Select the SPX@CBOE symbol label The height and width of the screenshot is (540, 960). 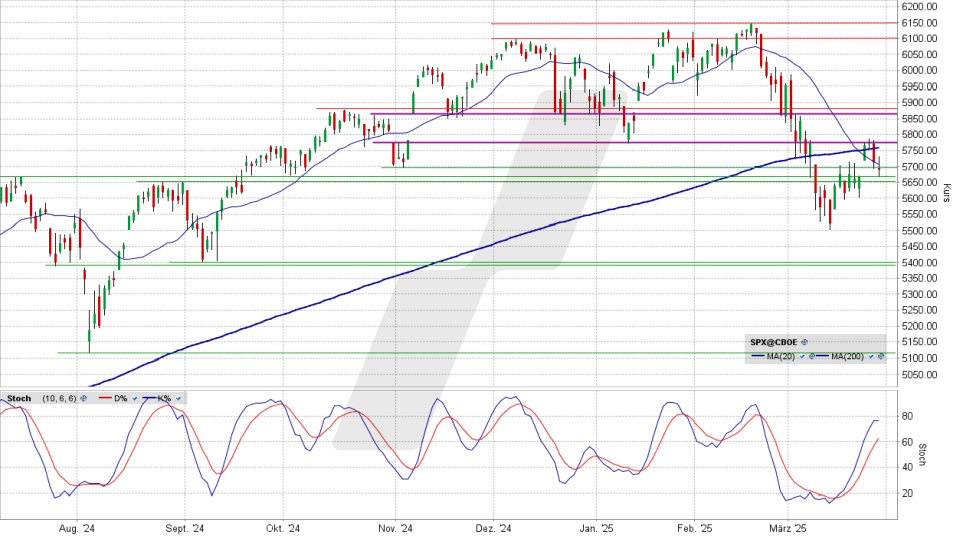[774, 342]
